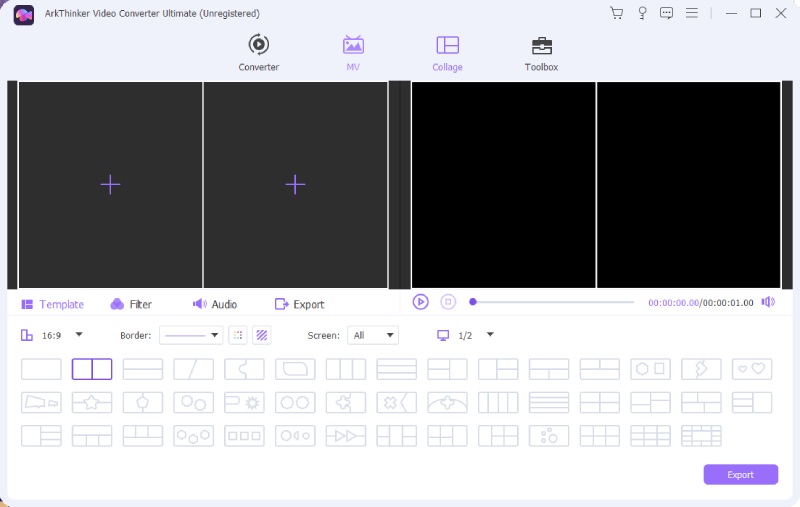Choose the four vertical columns template
800x507 pixels.
[498, 402]
